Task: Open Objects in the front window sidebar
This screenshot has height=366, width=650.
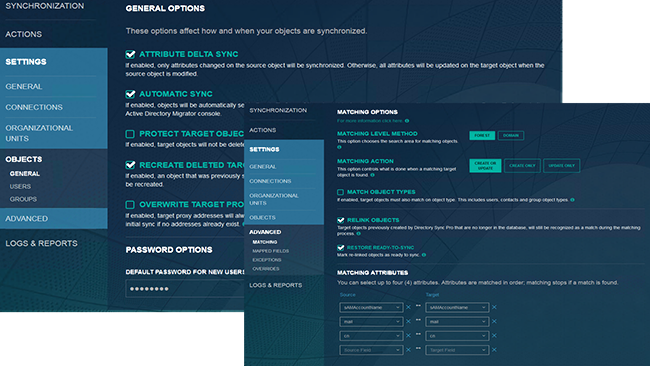Action: pos(262,217)
